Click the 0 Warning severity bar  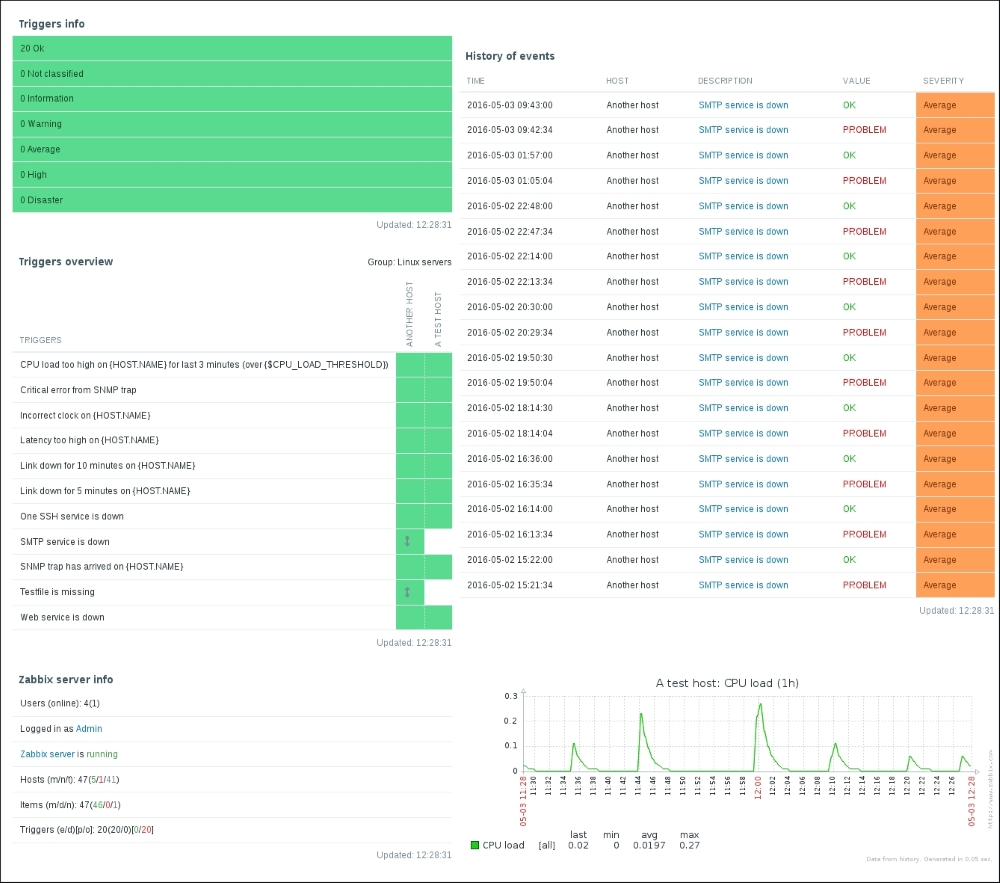(x=232, y=124)
